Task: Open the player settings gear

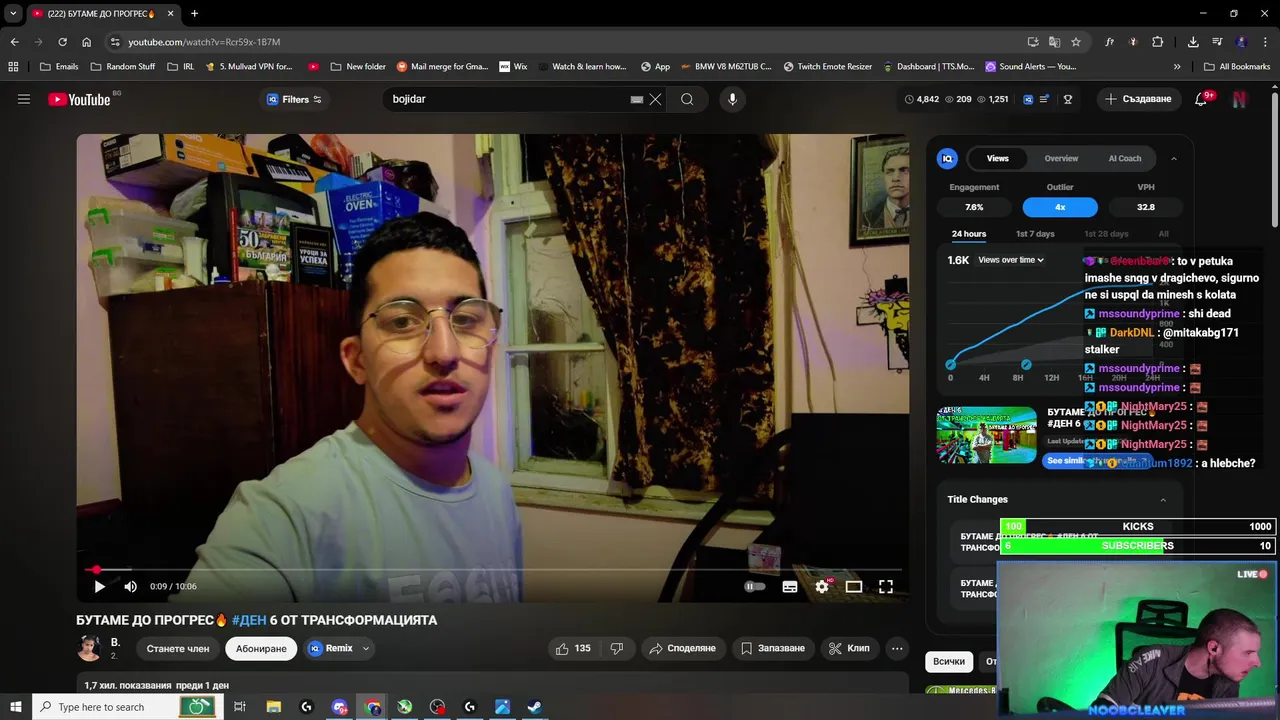Action: tap(822, 587)
